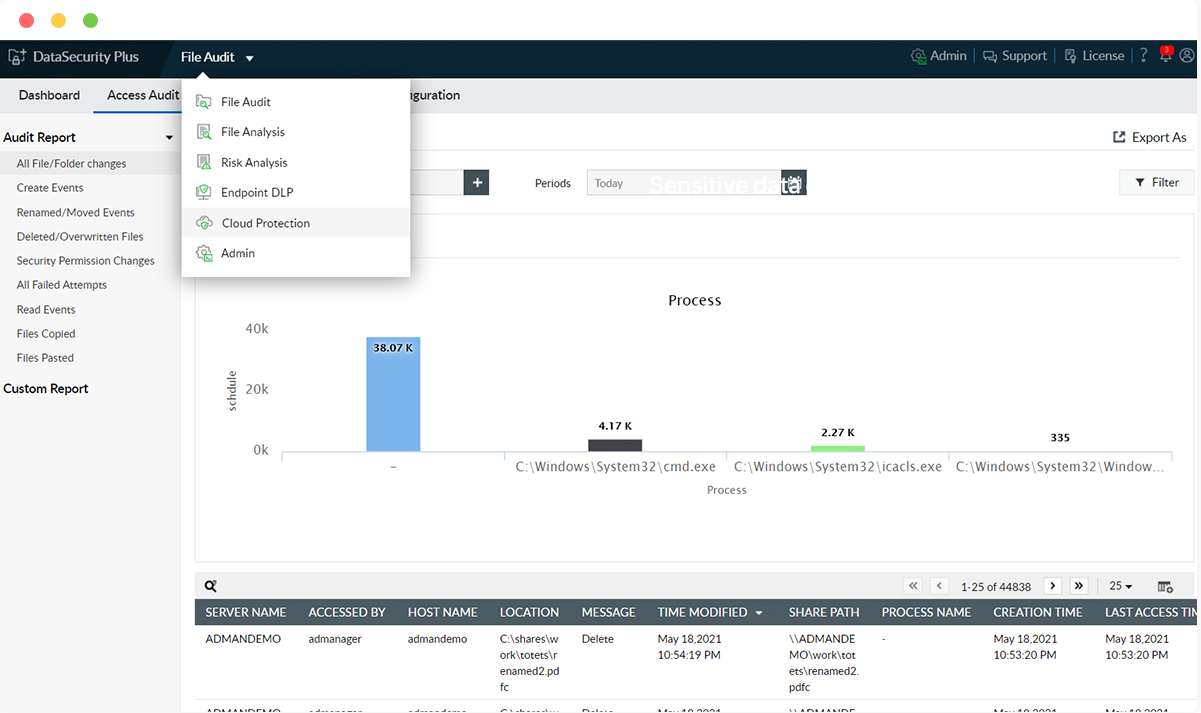Click the File Audit menu icon
The height and width of the screenshot is (713, 1201).
click(204, 102)
